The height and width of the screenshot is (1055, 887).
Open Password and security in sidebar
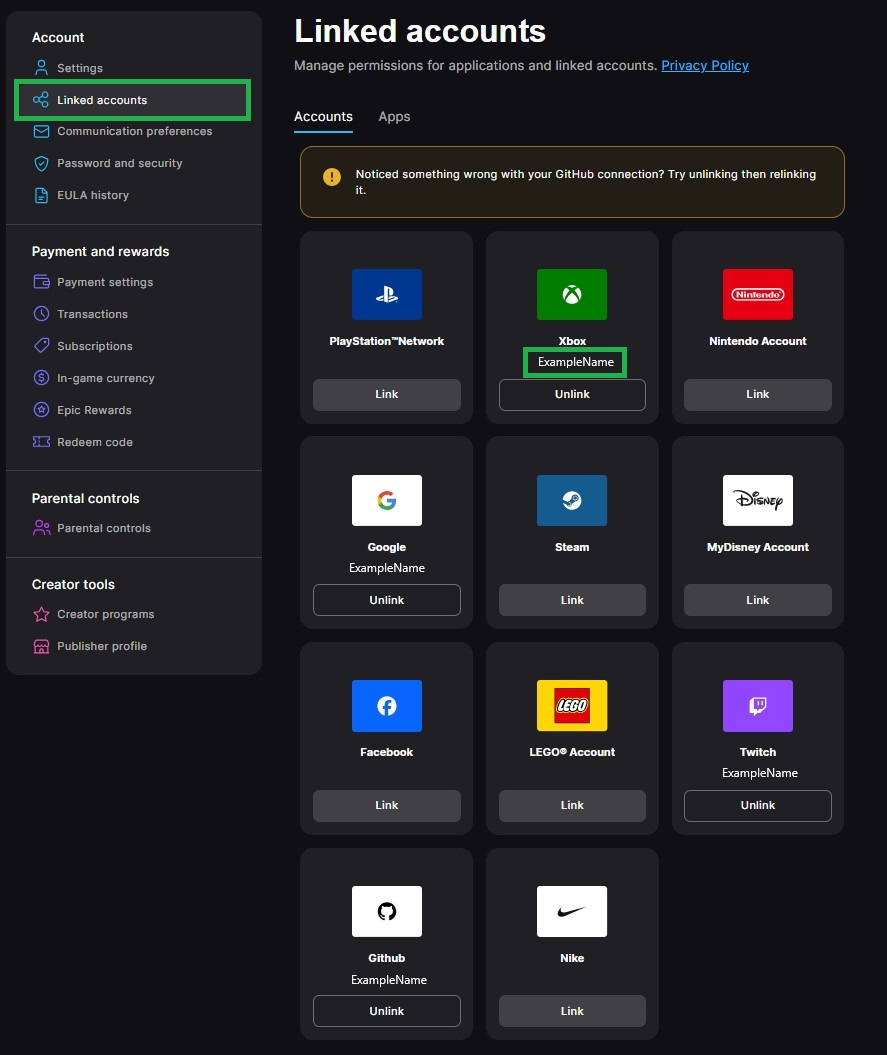tap(119, 163)
